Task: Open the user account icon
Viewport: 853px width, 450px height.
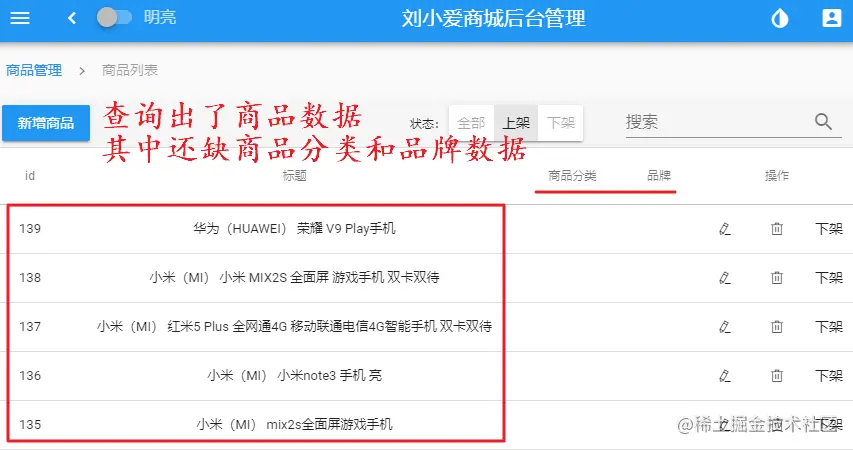Action: 831,18
